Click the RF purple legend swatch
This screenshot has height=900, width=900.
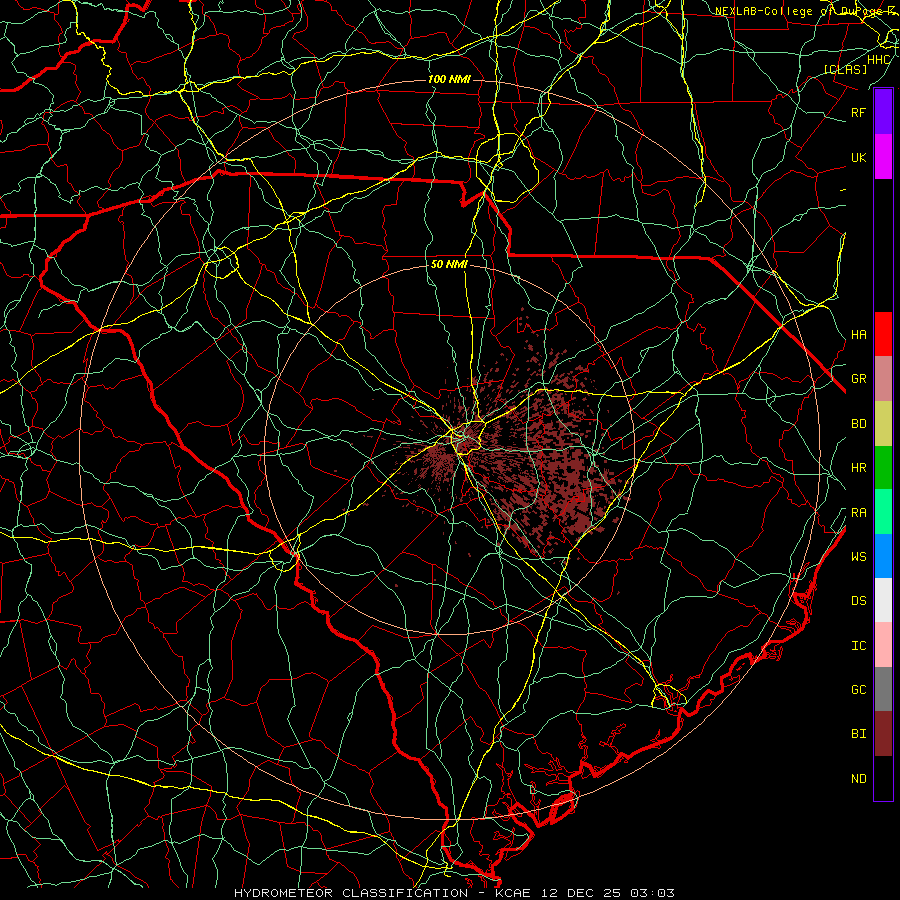pyautogui.click(x=883, y=112)
